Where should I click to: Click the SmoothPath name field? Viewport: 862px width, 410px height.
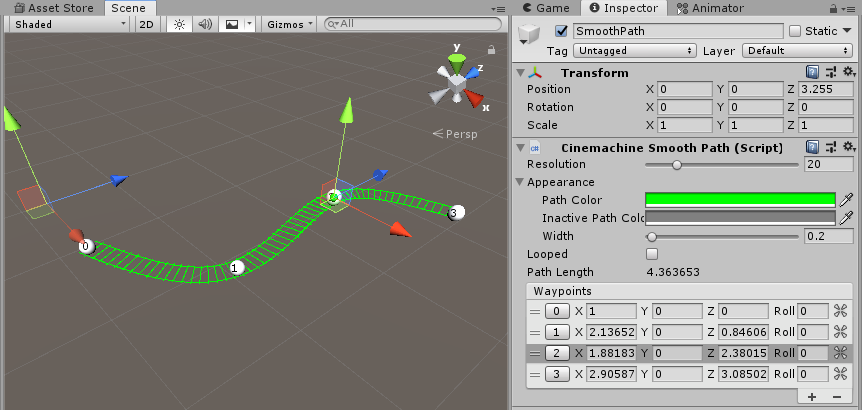tap(678, 31)
